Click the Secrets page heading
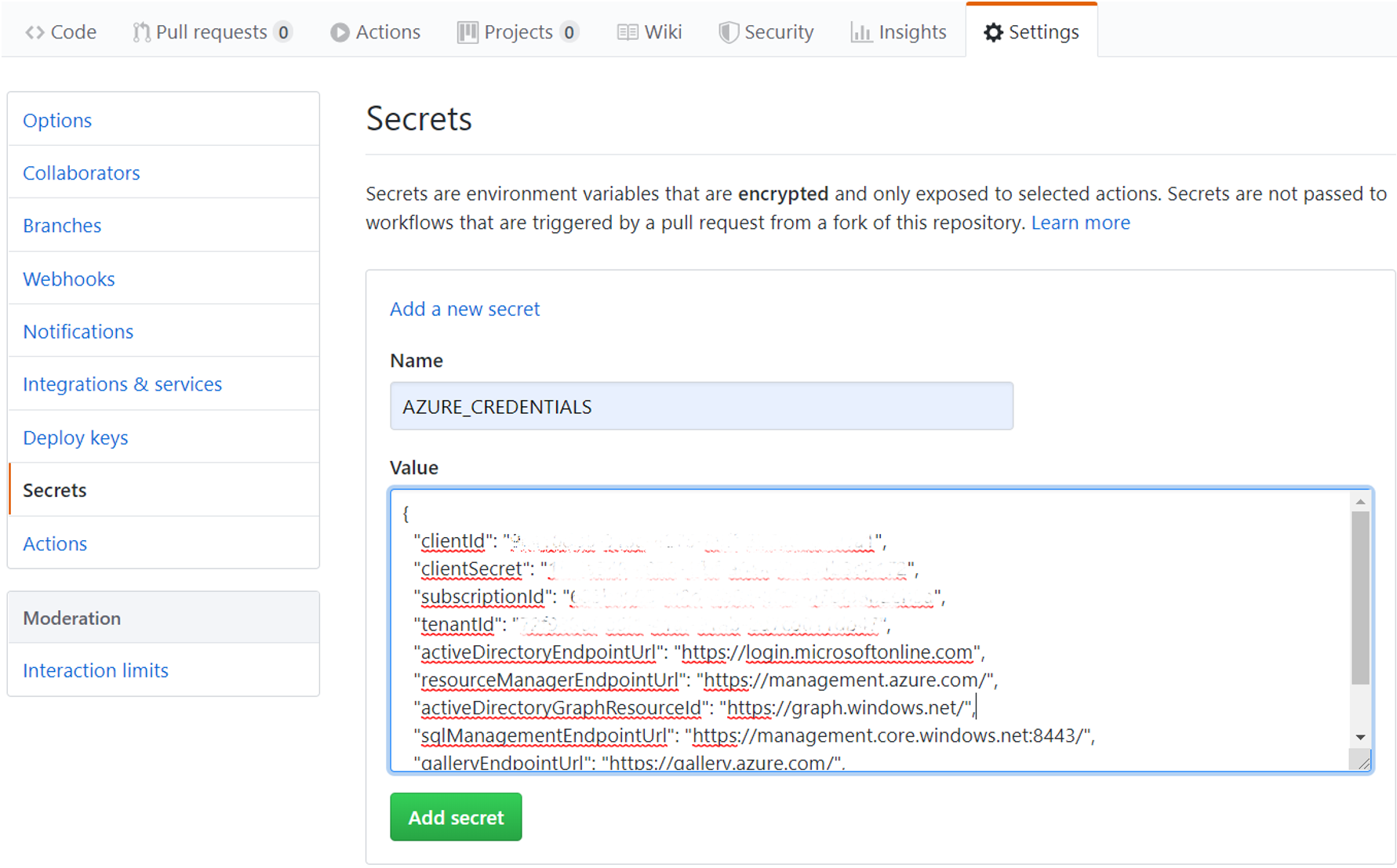Screen dimensions: 1397x868 419,119
